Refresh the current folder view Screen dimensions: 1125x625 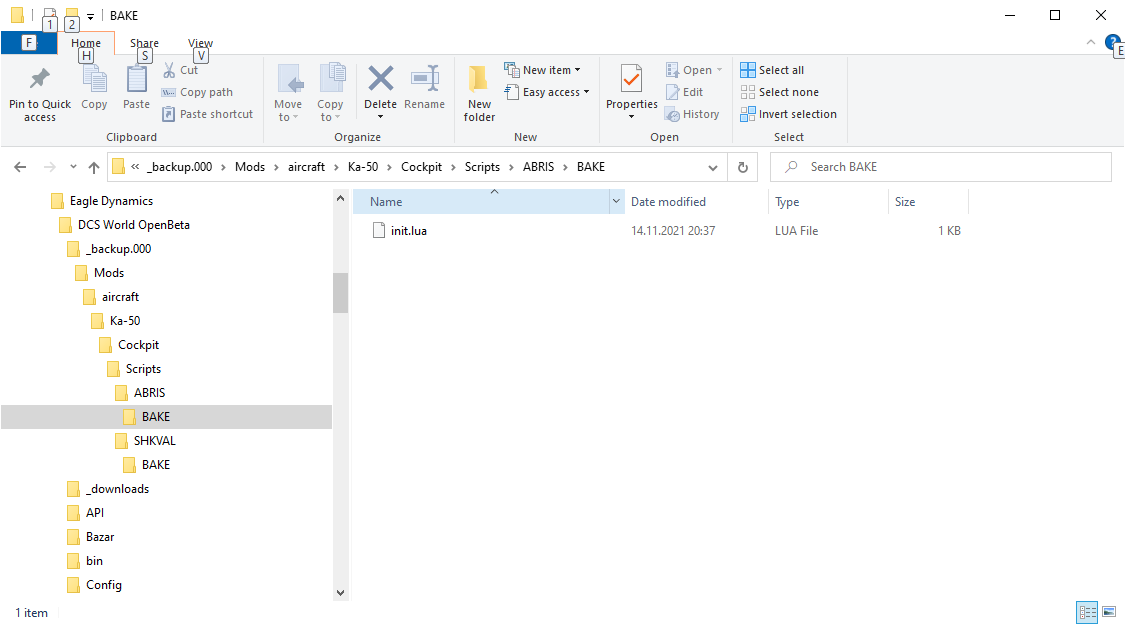[743, 167]
